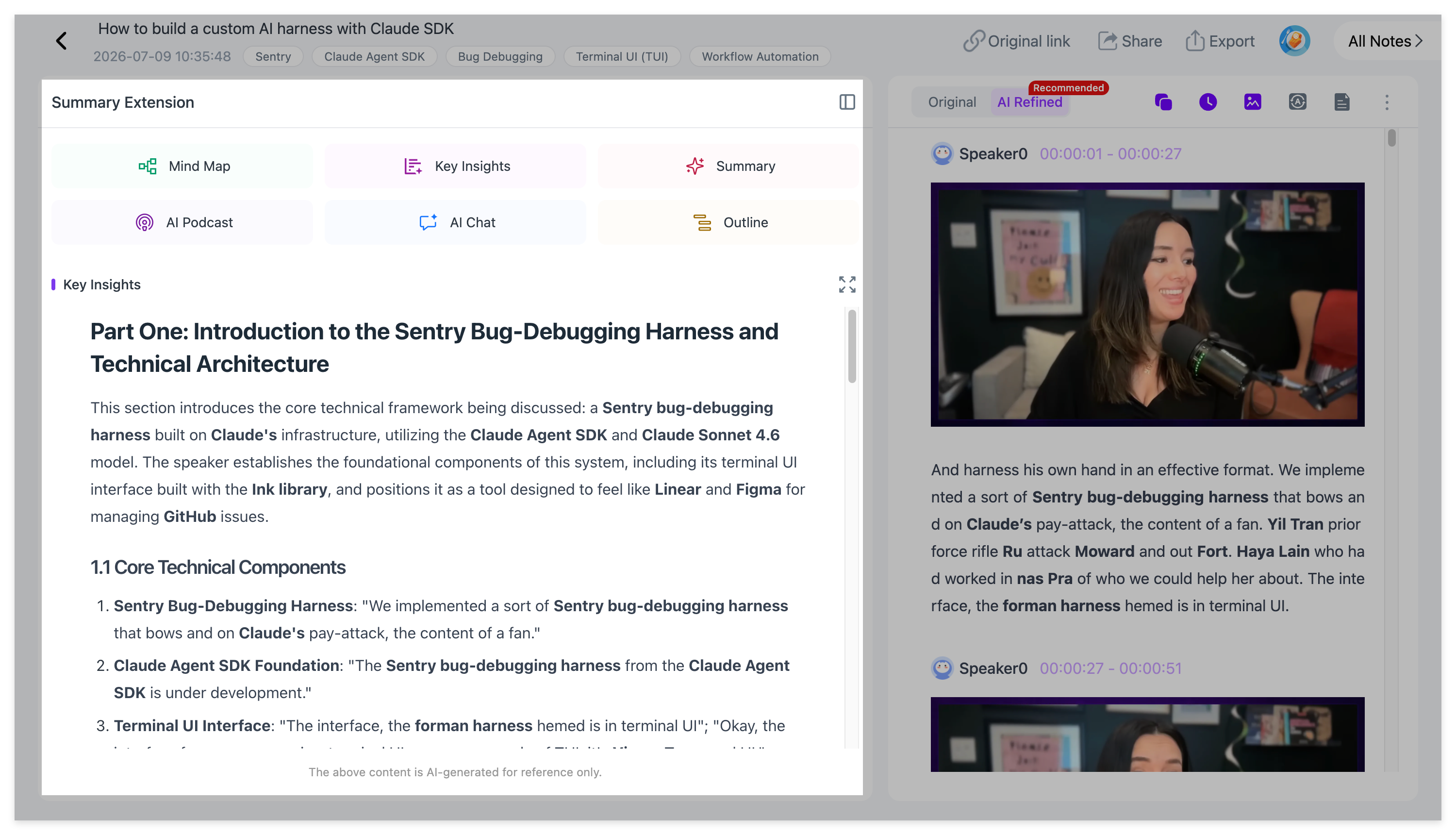Click the Outline list icon

pyautogui.click(x=702, y=222)
